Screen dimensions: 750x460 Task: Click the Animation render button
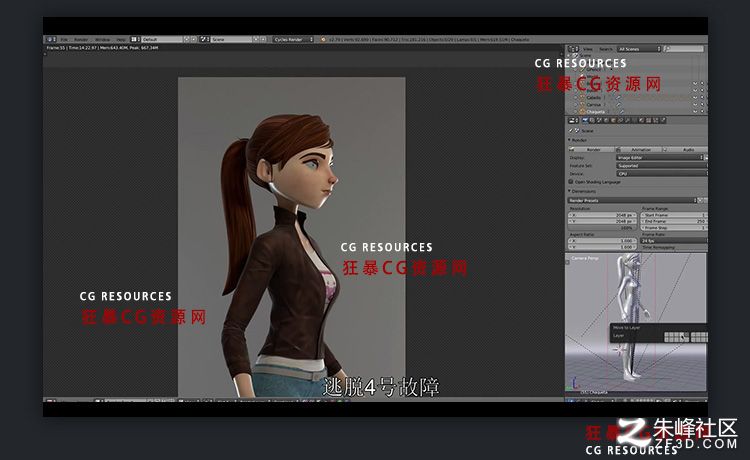pyautogui.click(x=639, y=150)
